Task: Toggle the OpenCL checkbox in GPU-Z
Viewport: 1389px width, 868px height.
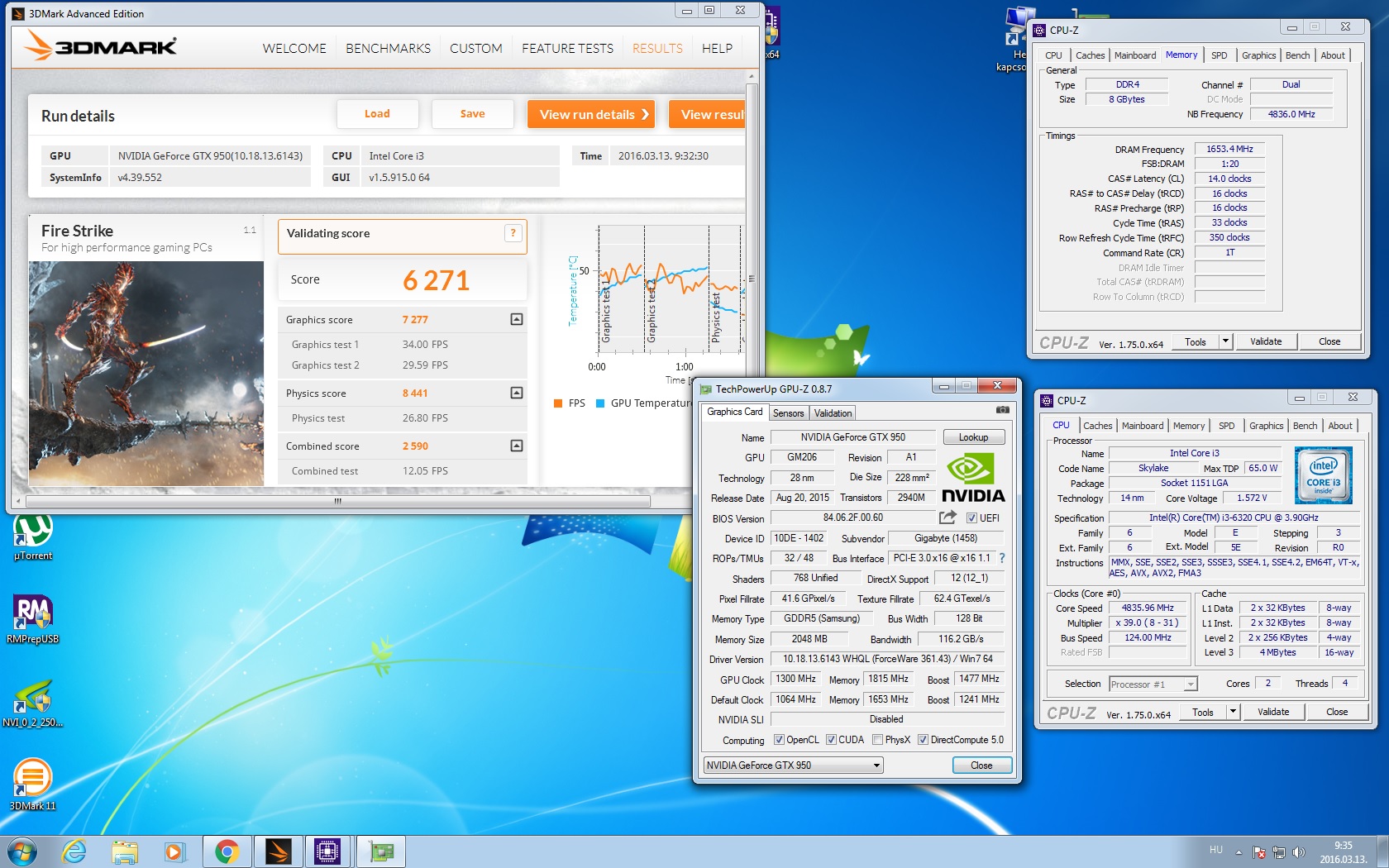Action: [x=778, y=740]
